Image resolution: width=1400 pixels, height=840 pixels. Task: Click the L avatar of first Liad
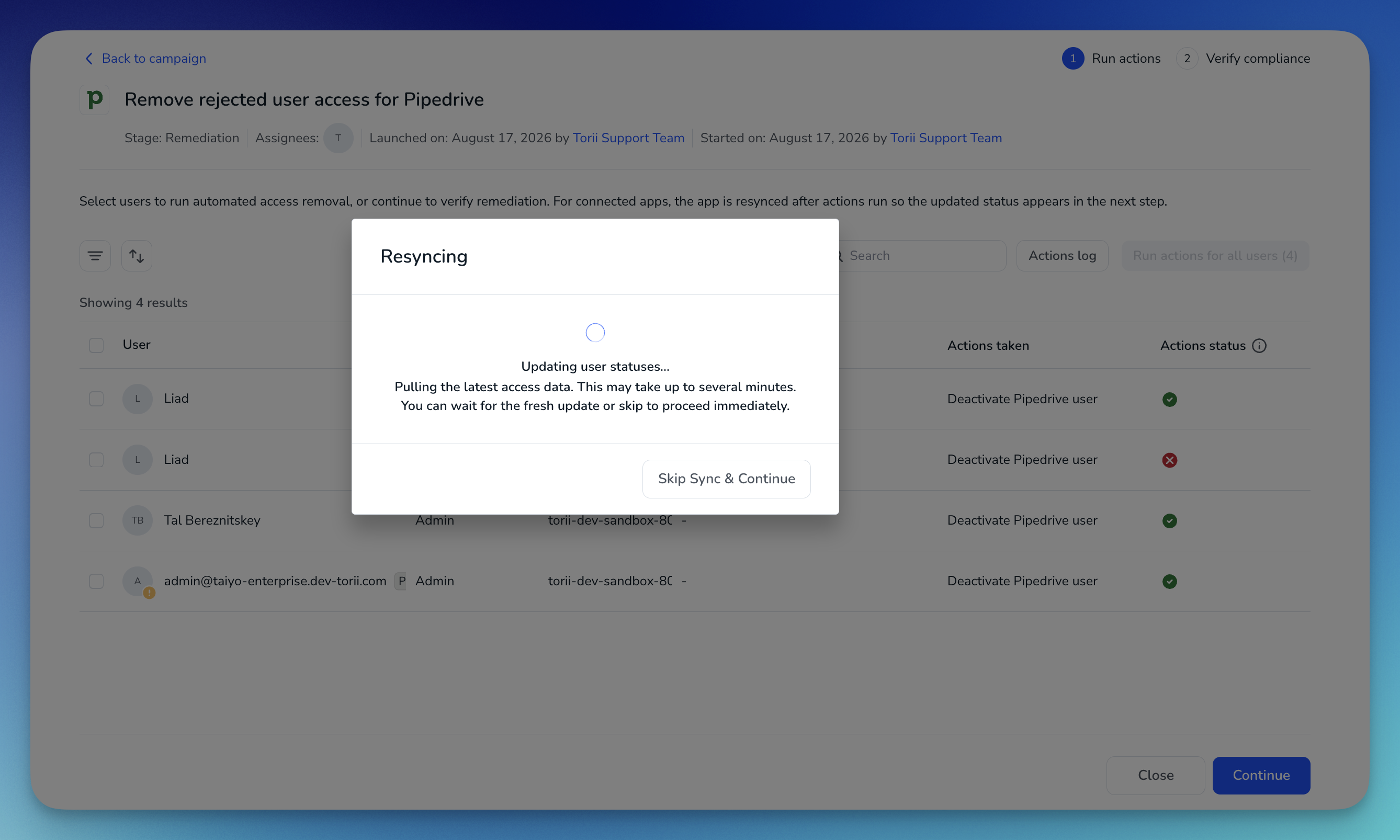138,399
